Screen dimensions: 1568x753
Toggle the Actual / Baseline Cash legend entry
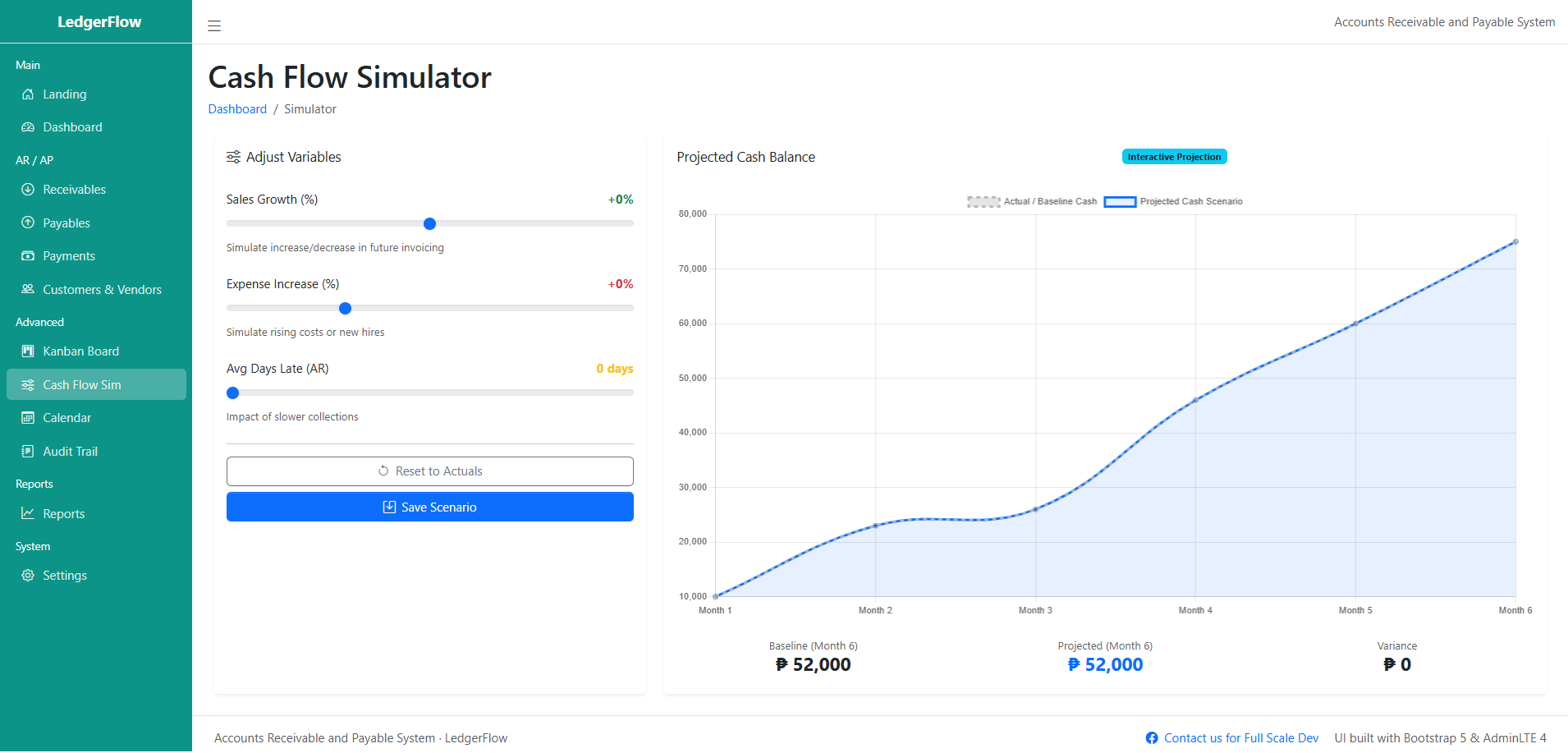(1032, 201)
